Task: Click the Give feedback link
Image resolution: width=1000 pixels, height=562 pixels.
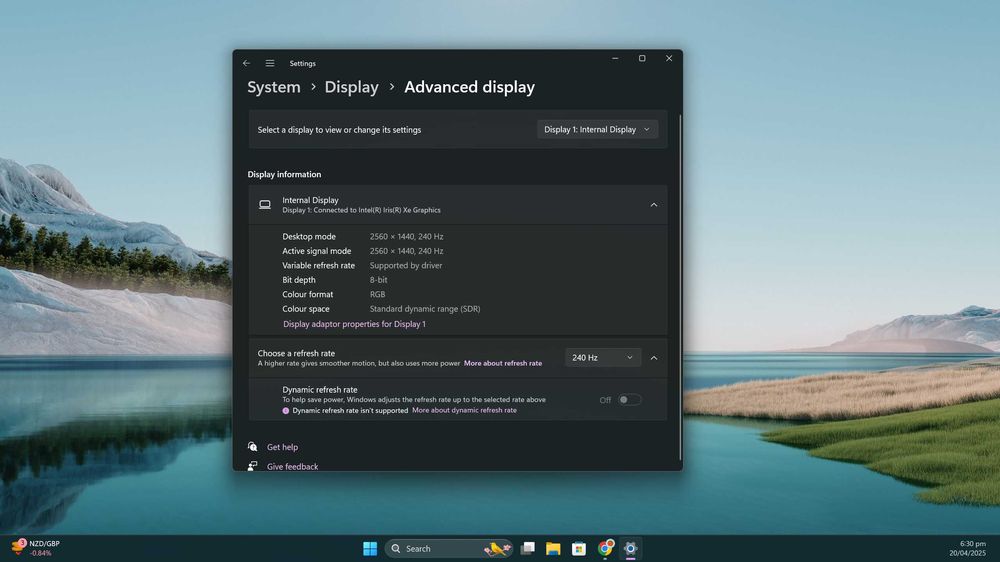Action: tap(292, 466)
